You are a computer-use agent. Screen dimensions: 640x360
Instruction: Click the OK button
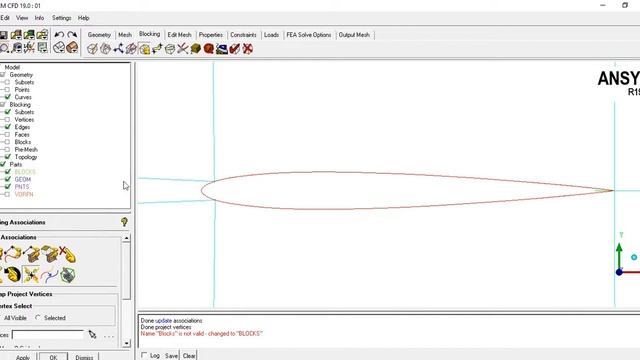(53, 357)
